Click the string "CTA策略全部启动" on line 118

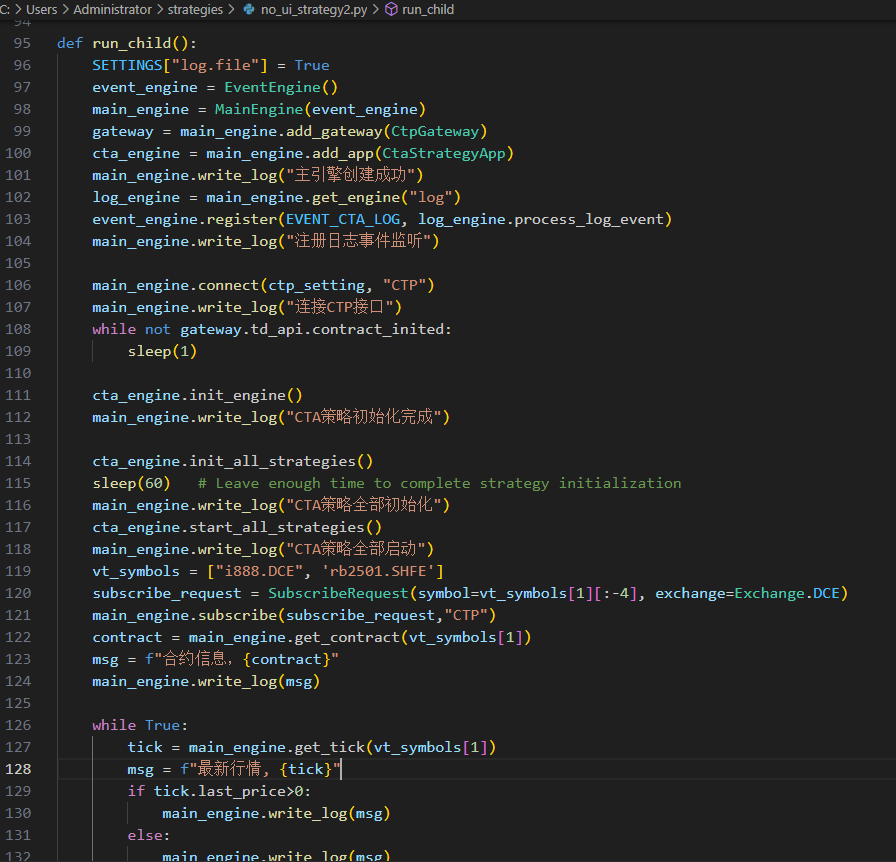[x=355, y=549]
